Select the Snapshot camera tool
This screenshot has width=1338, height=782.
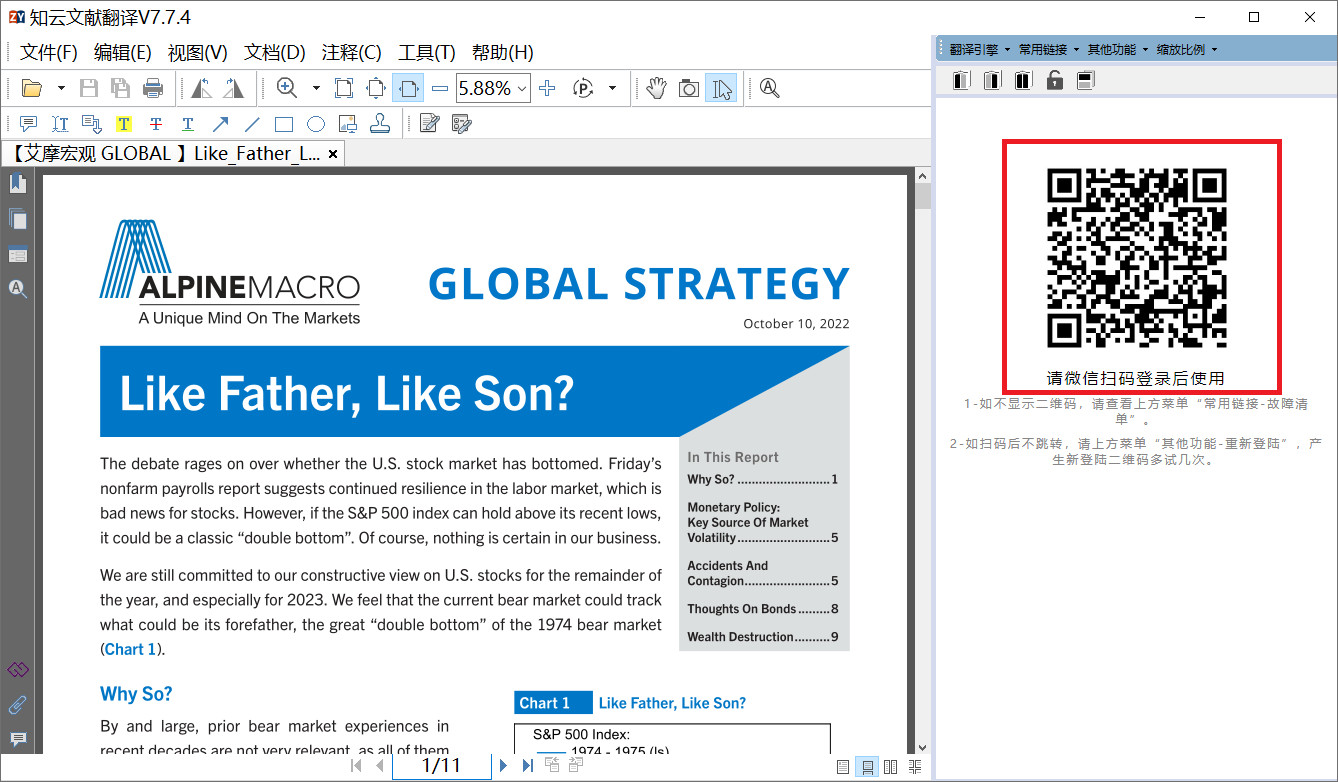point(689,88)
